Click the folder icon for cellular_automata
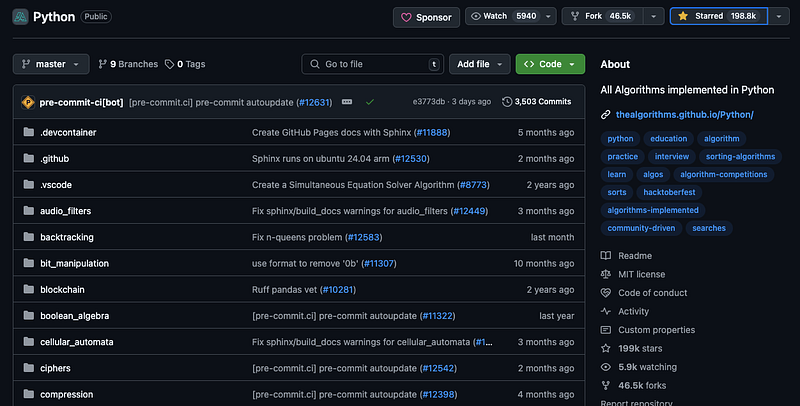800x406 pixels. click(x=29, y=341)
